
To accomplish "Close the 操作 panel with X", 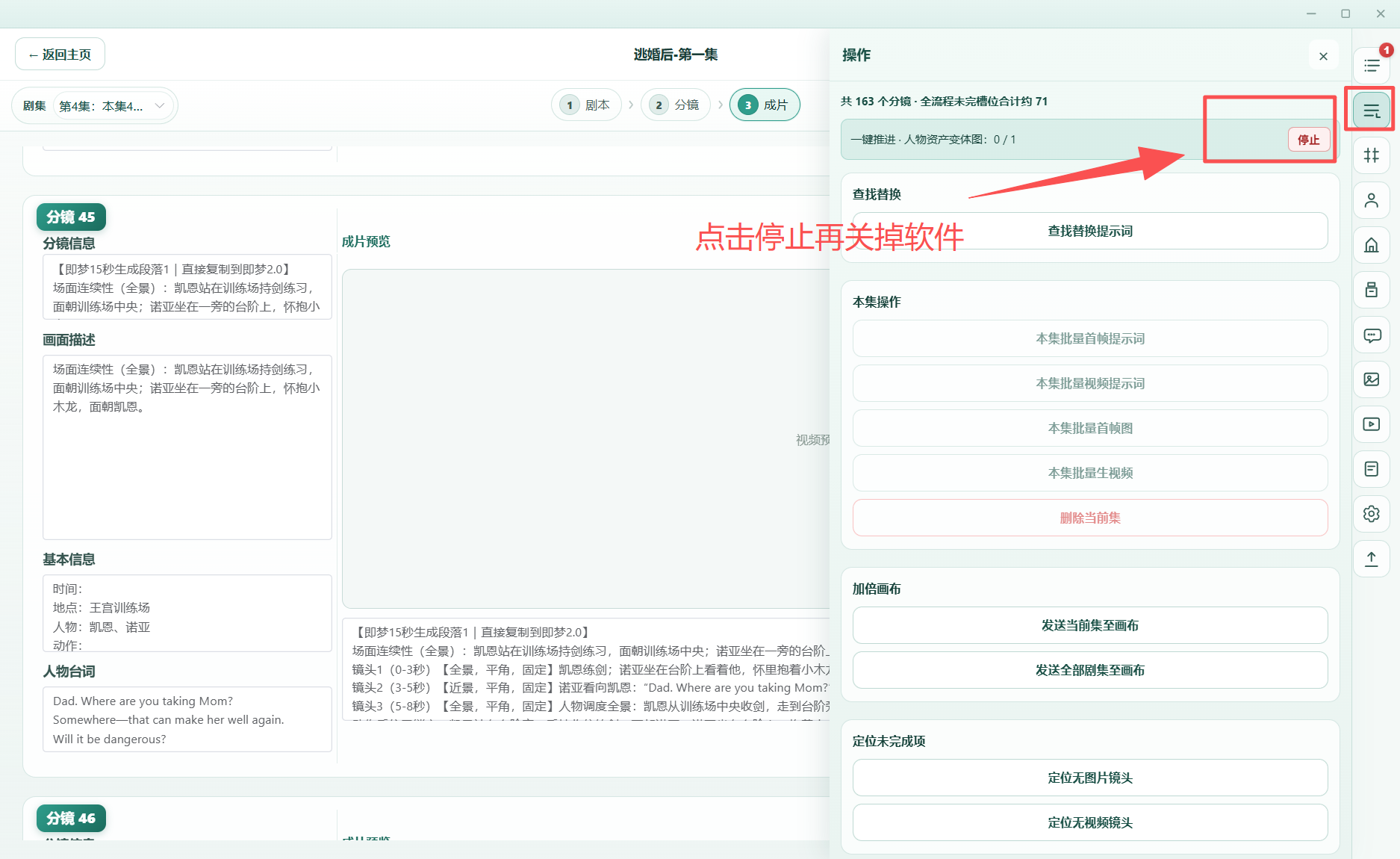I will [x=1323, y=56].
